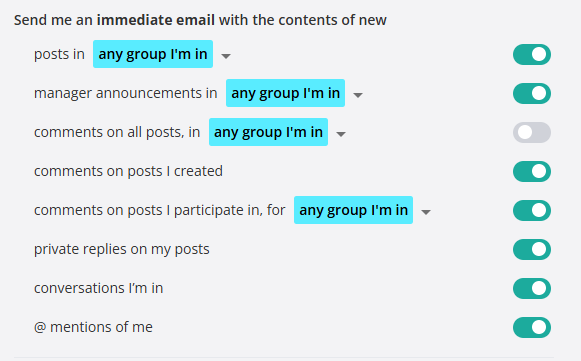Open the arrow next to comments on all posts group
This screenshot has width=581, height=361.
point(341,134)
